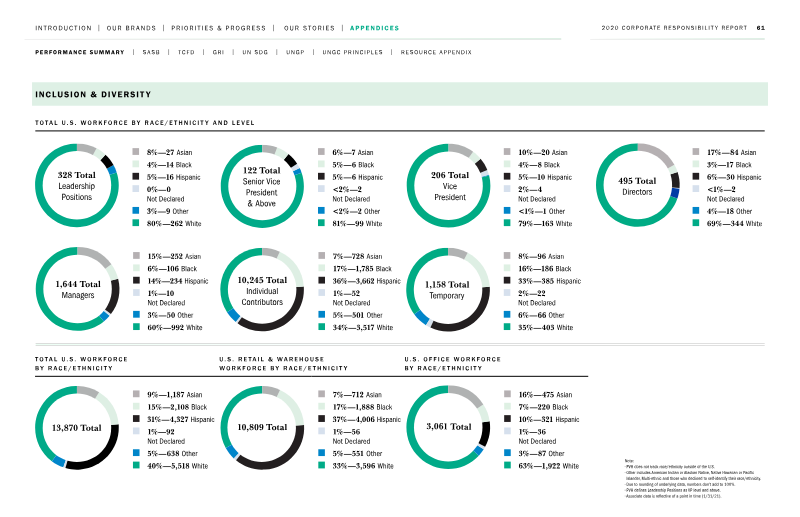Click the gray swatch beside 17%—84 Asian
This screenshot has width=800, height=517.
pos(696,152)
